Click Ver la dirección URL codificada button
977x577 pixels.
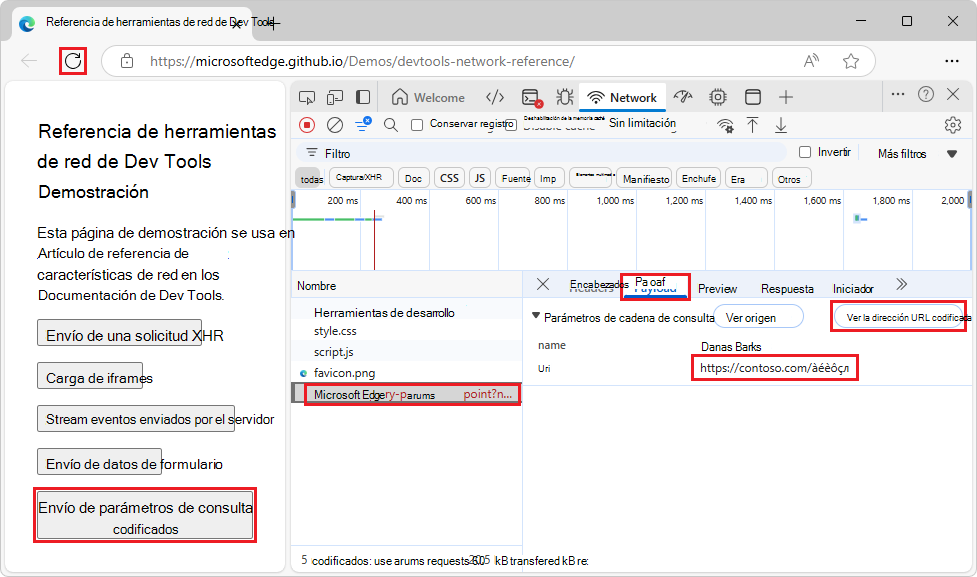(x=900, y=317)
